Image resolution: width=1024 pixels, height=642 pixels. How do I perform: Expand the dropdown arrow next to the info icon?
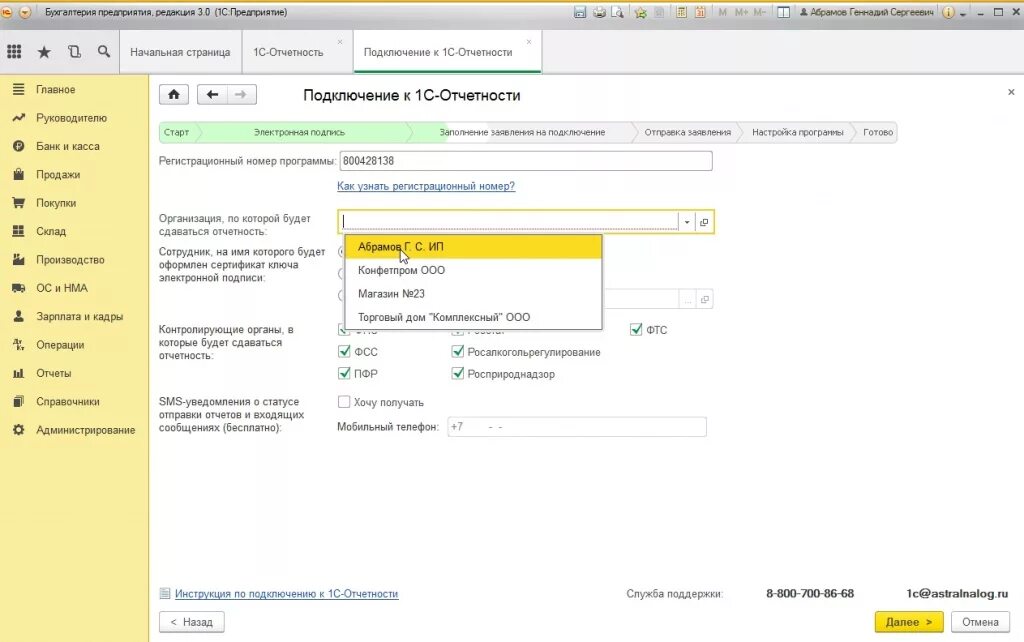click(x=963, y=13)
